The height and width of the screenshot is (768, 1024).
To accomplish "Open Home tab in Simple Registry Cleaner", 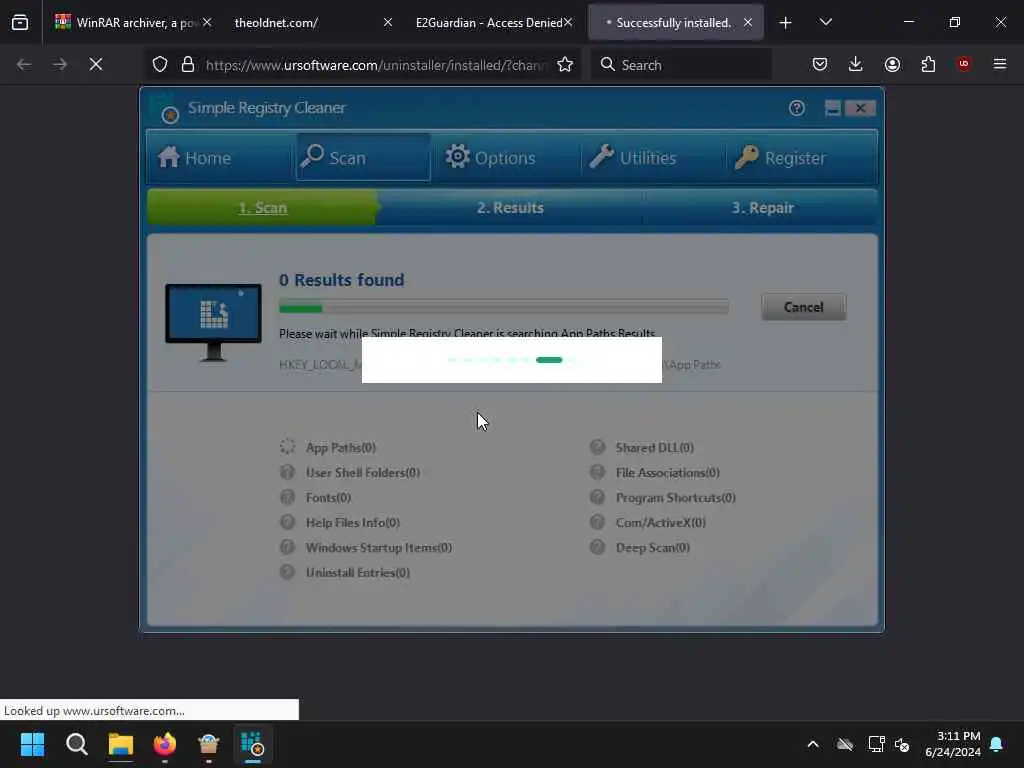I will pos(218,157).
